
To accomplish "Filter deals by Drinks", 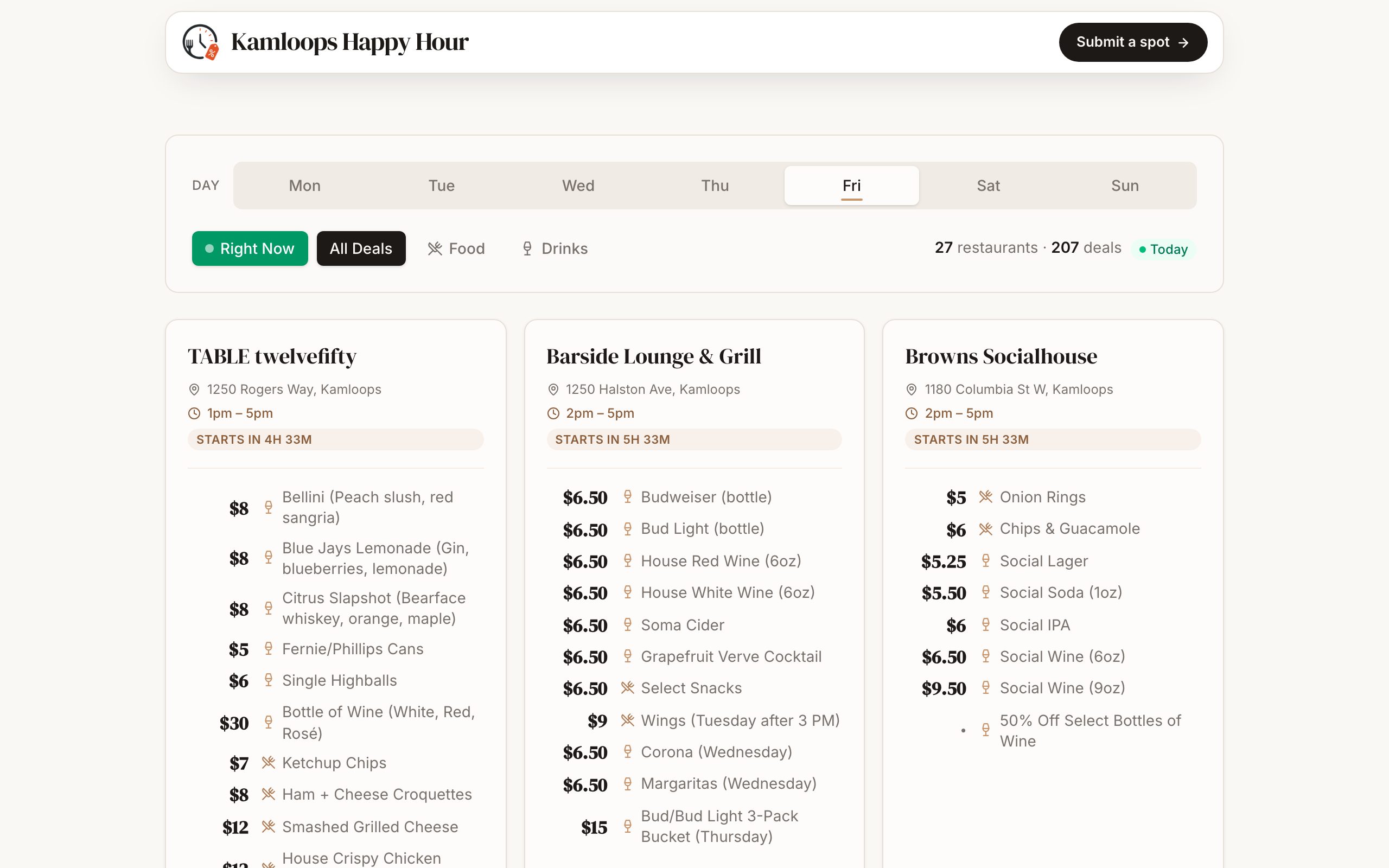I will pos(555,248).
